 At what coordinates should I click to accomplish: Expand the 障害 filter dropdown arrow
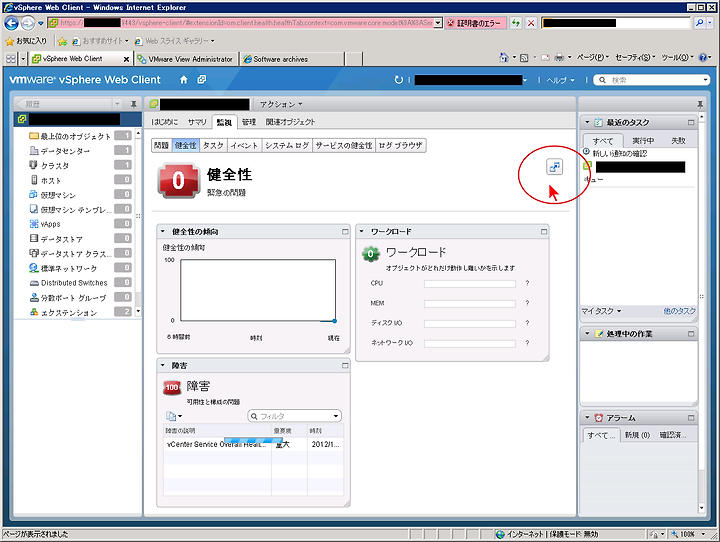point(336,416)
